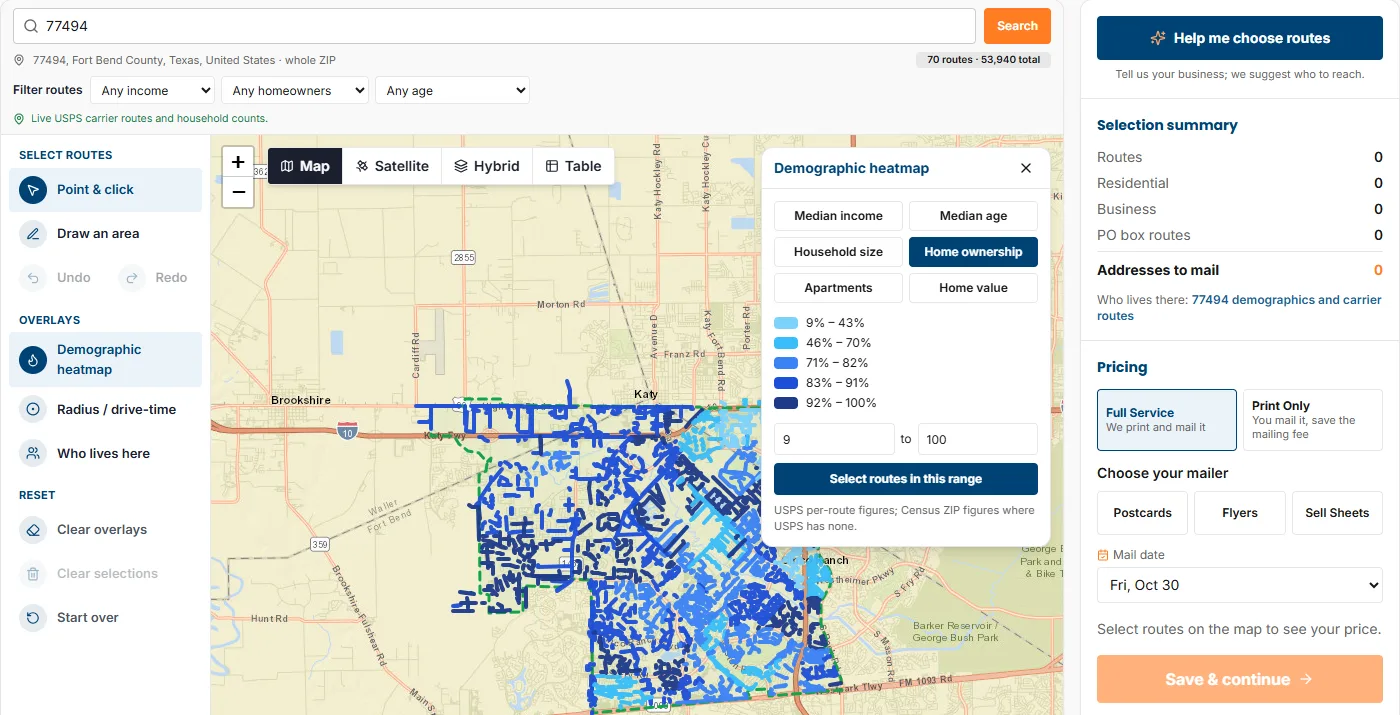Image resolution: width=1400 pixels, height=715 pixels.
Task: Click the sparkle icon on Help me choose routes
Action: [1158, 38]
